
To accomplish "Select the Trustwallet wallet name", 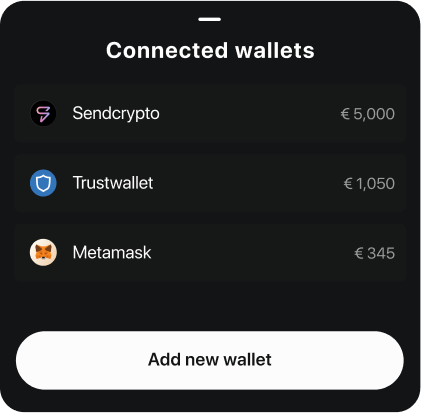I will coord(113,183).
